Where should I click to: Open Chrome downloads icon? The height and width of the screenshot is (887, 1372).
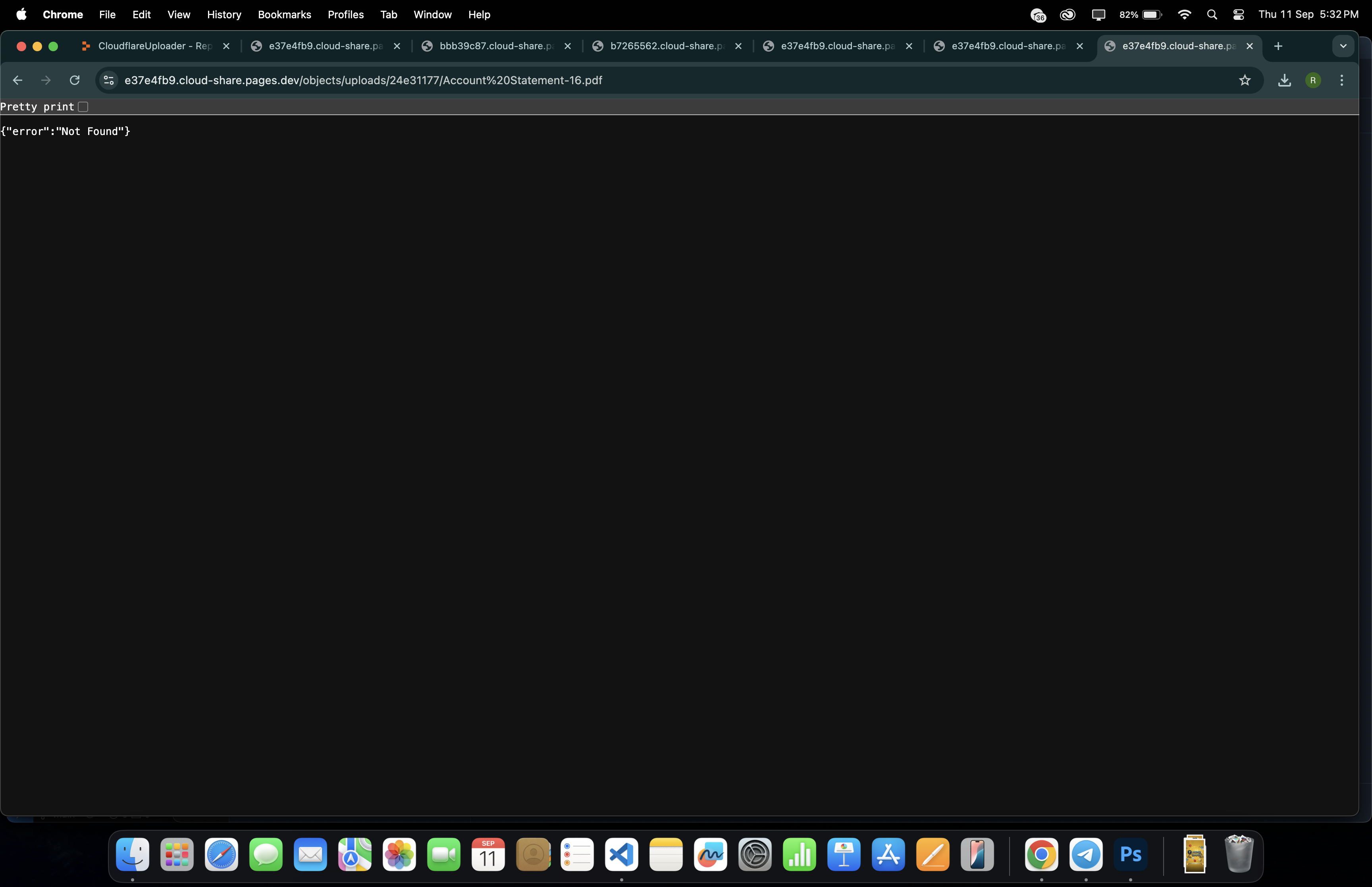pos(1285,80)
